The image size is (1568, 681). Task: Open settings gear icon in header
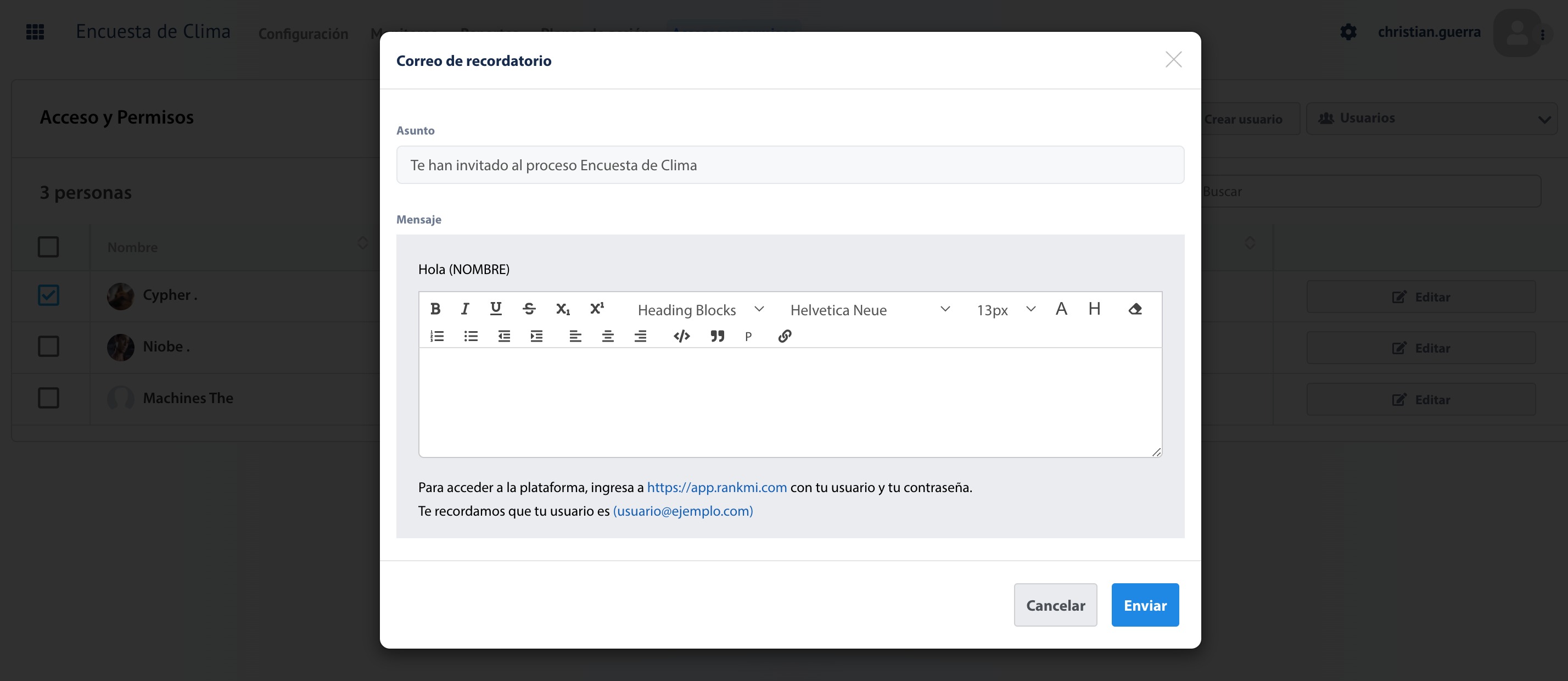[x=1348, y=32]
